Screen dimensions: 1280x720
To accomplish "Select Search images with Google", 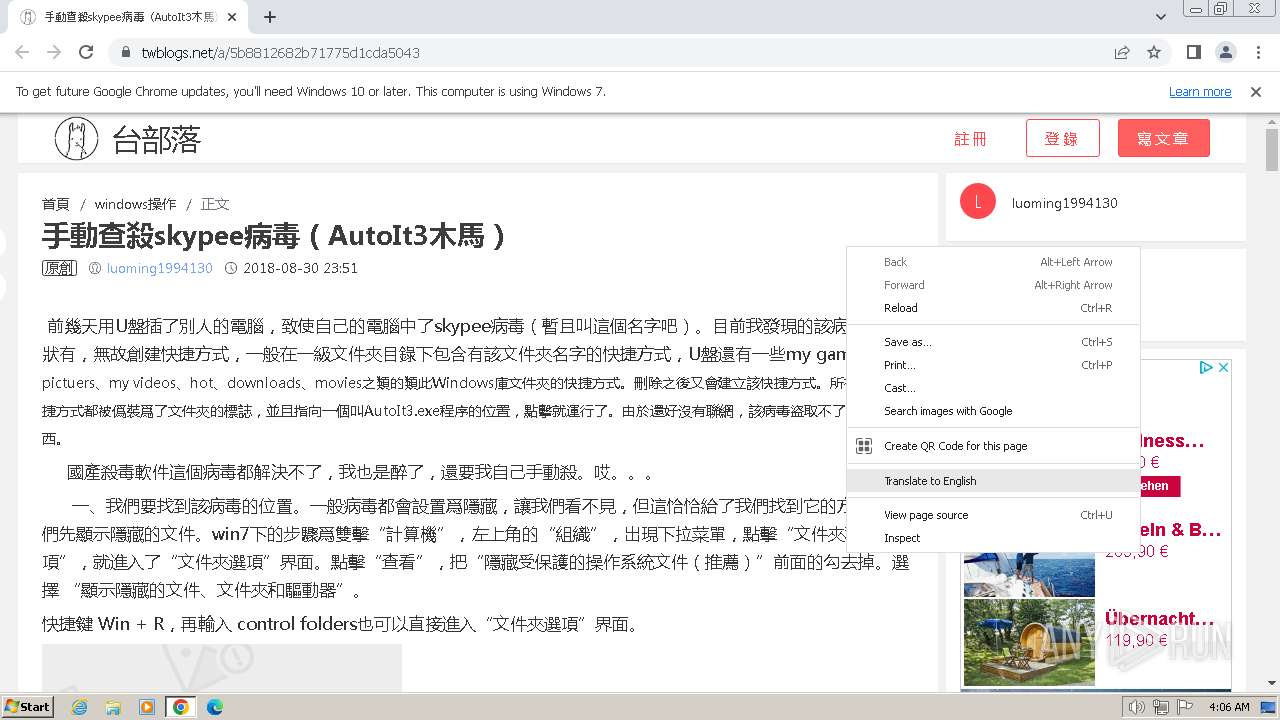I will tap(993, 411).
